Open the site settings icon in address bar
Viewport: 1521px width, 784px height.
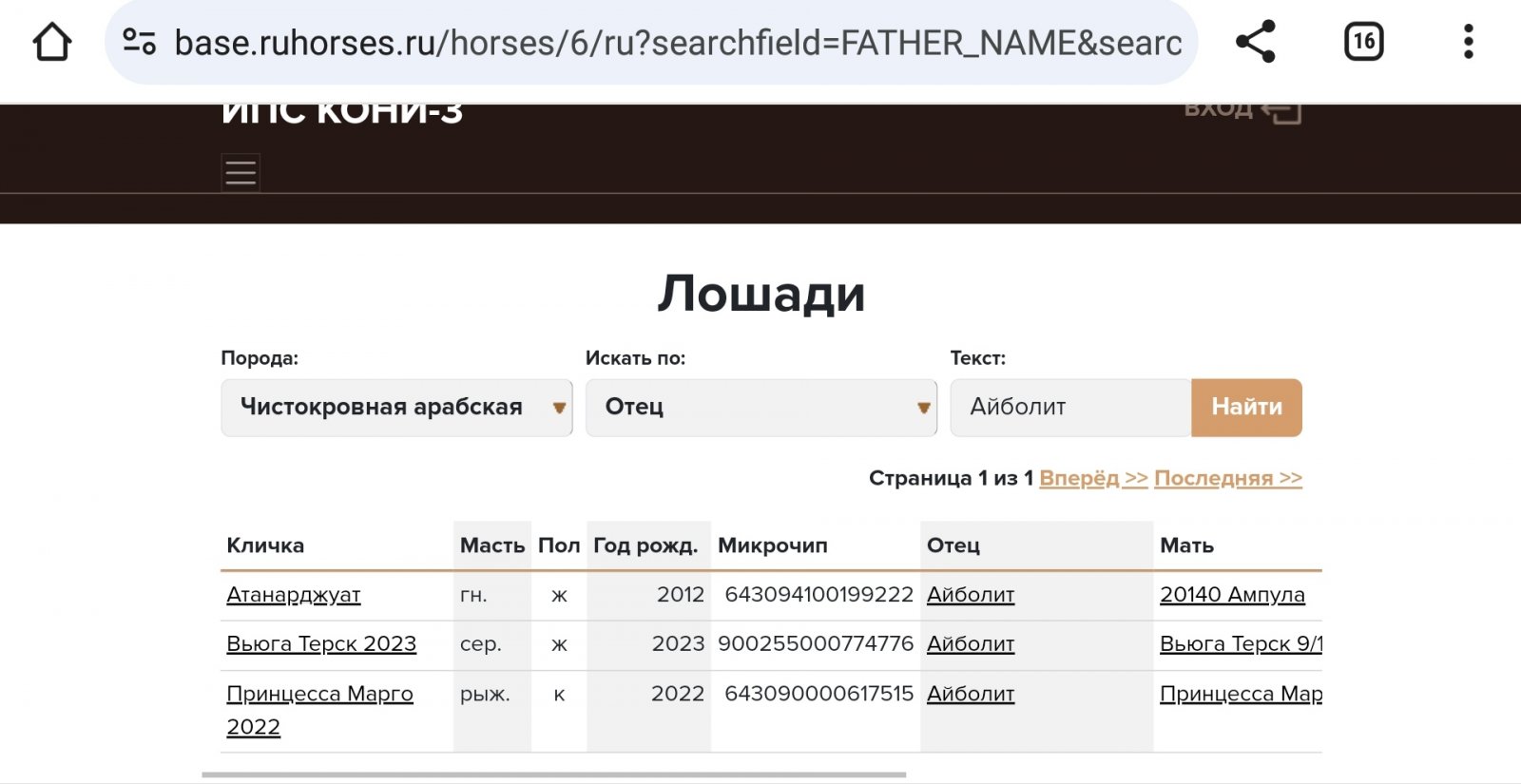(140, 43)
